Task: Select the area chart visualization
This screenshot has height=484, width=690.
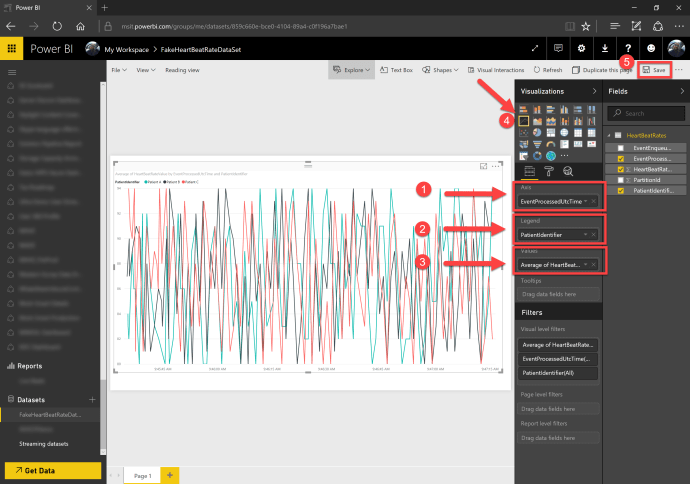Action: 537,121
